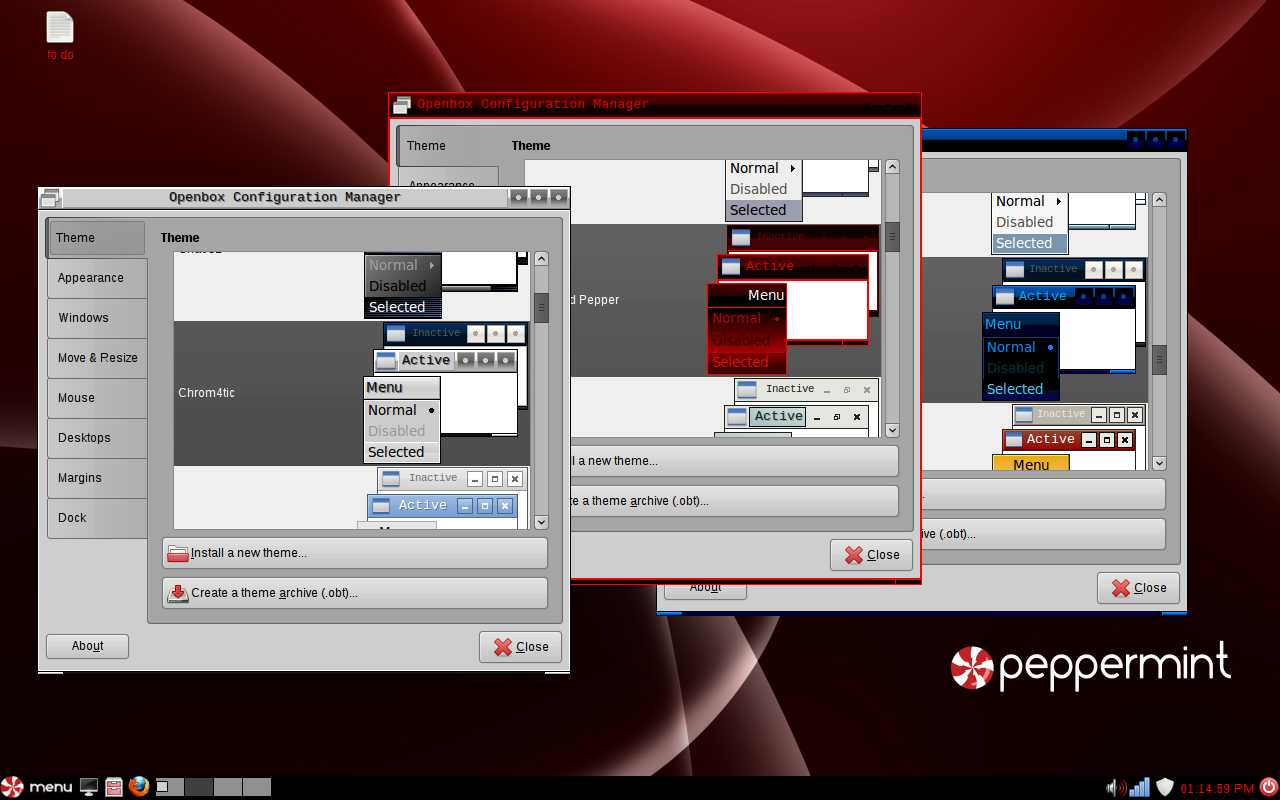The image size is (1280, 800).
Task: Open the Windows tab
Action: point(97,318)
